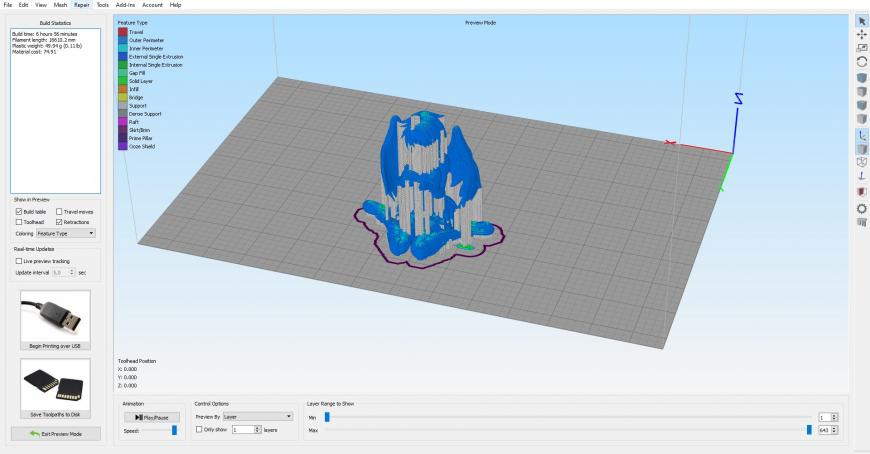Image resolution: width=870 pixels, height=454 pixels.
Task: Click the 'Preview Mode' title text
Action: click(480, 23)
